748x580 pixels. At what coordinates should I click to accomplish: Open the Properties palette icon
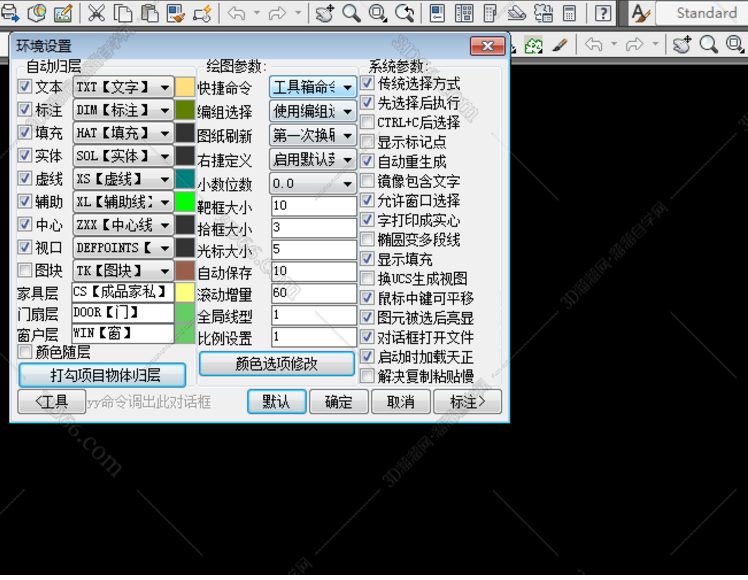pos(437,13)
